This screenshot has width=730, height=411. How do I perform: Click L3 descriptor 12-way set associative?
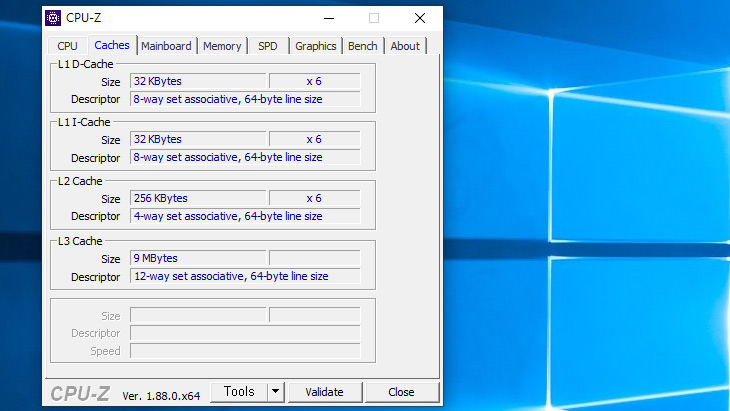point(245,276)
